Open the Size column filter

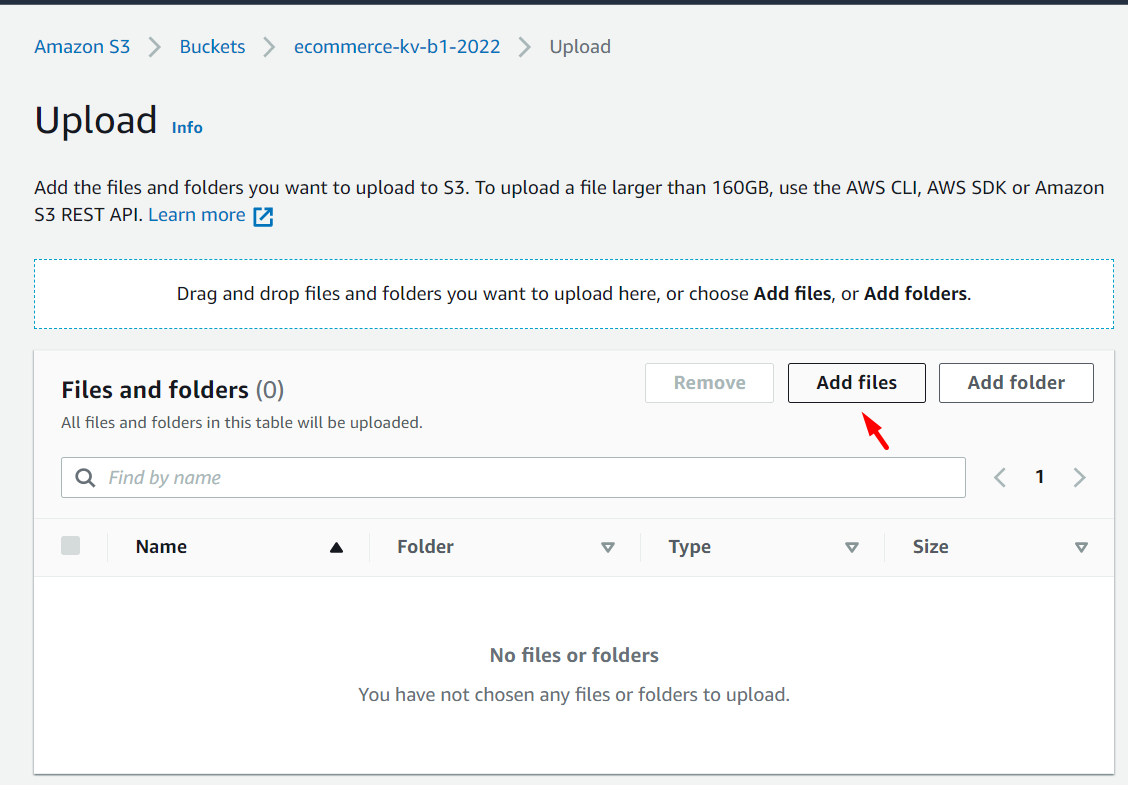coord(1082,548)
